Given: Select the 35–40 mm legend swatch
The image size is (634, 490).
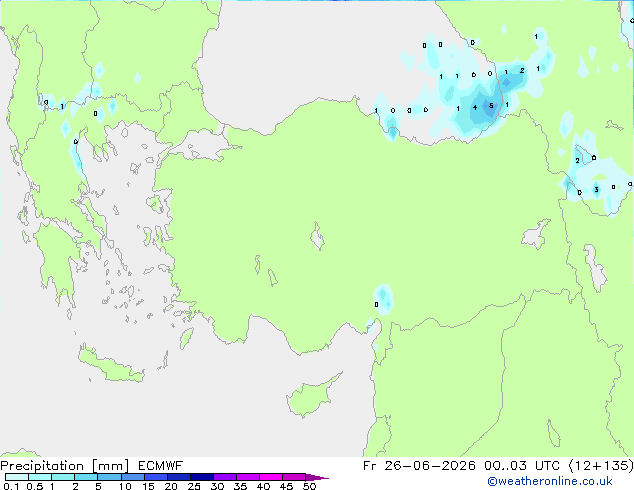Looking at the screenshot, I should [x=247, y=477].
